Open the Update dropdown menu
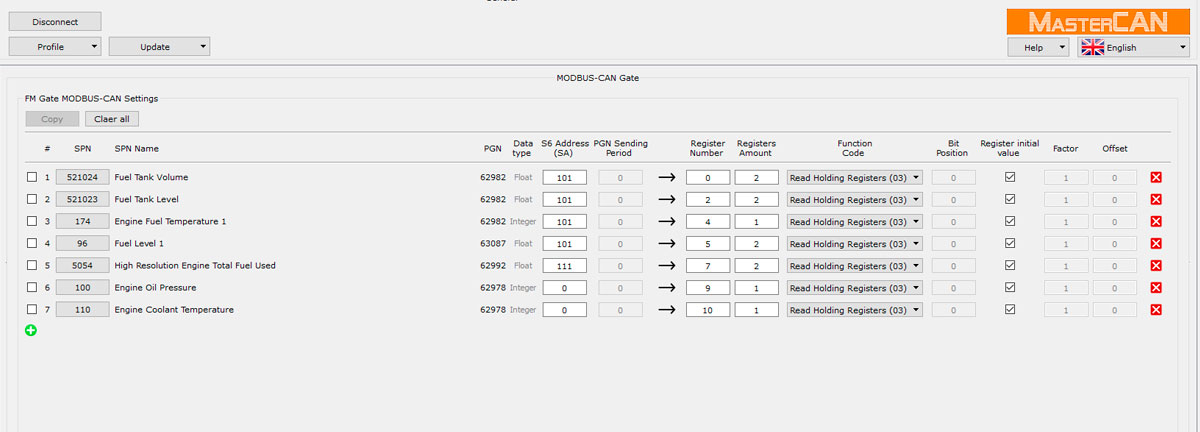The height and width of the screenshot is (432, 1200). (x=159, y=46)
